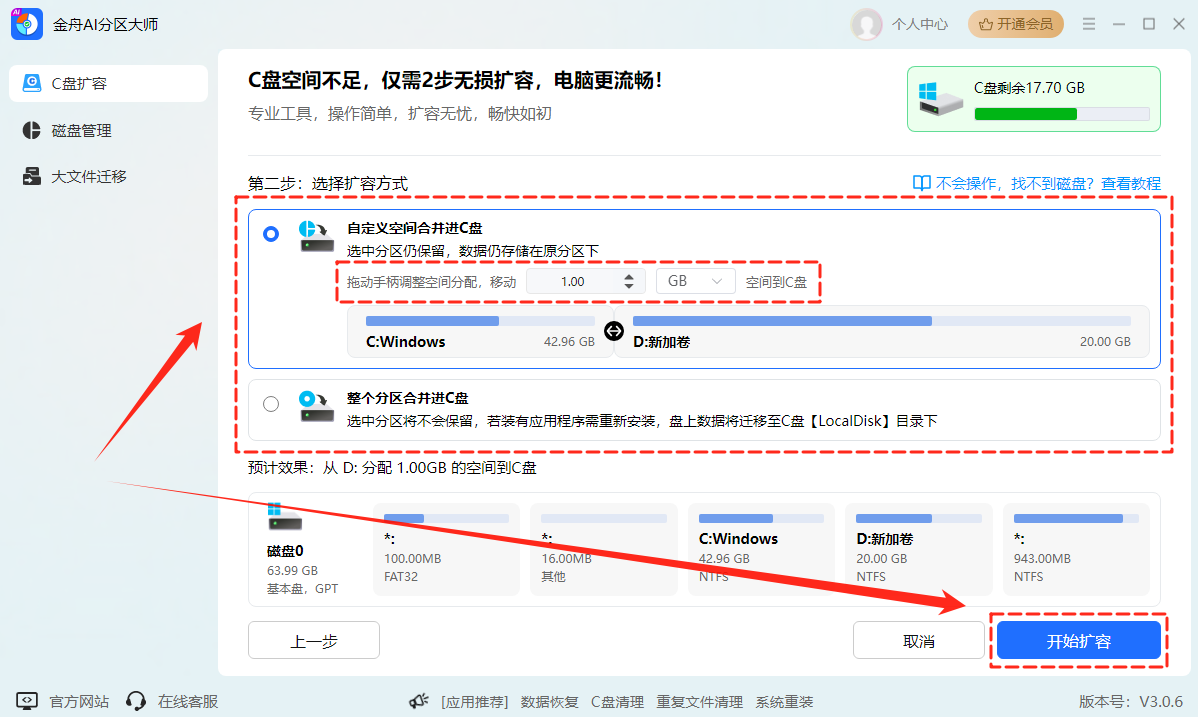Screen dimensions: 1198x717
Task: Click the D:新加卷 partition usage bar
Action: point(882,321)
